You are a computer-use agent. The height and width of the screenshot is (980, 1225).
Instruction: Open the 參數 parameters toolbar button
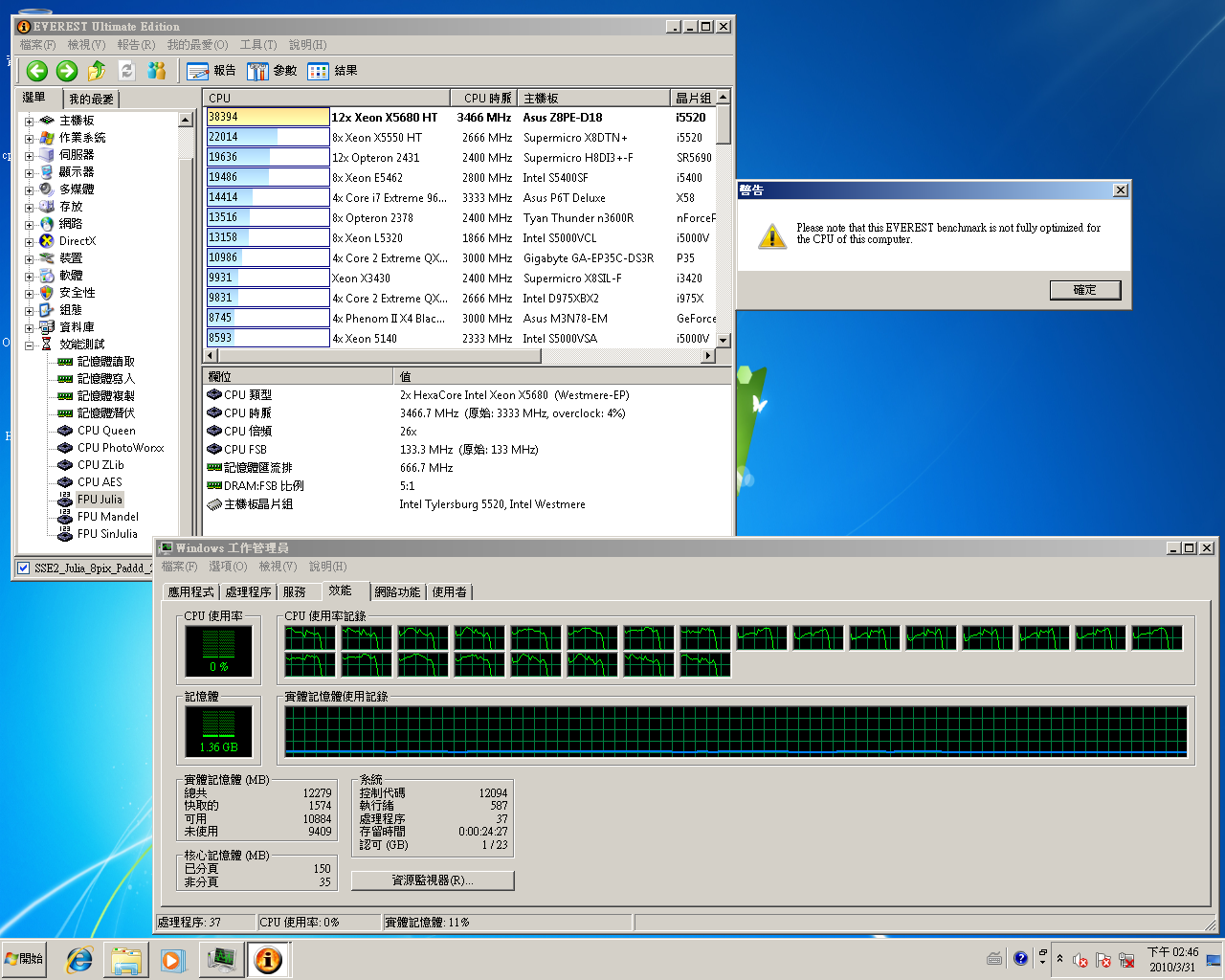[272, 71]
